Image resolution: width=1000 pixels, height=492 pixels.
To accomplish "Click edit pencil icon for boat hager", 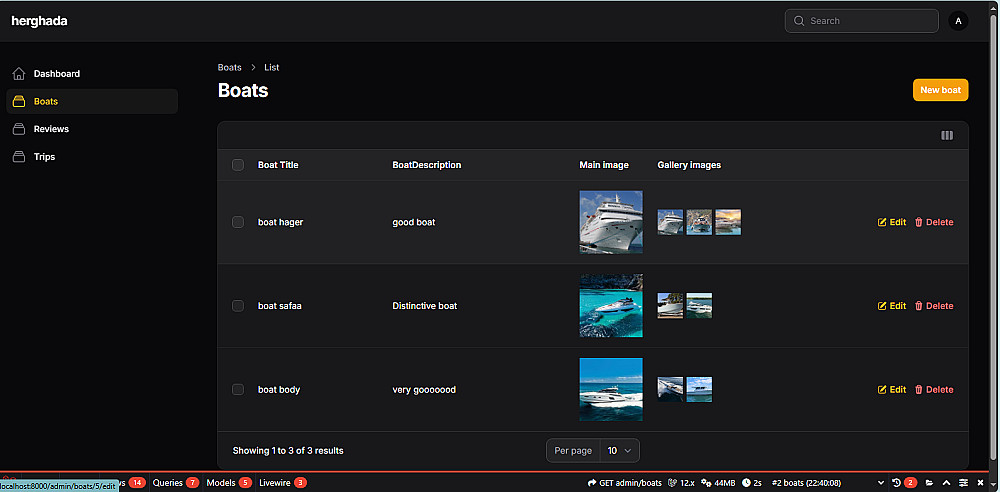I will (x=882, y=222).
